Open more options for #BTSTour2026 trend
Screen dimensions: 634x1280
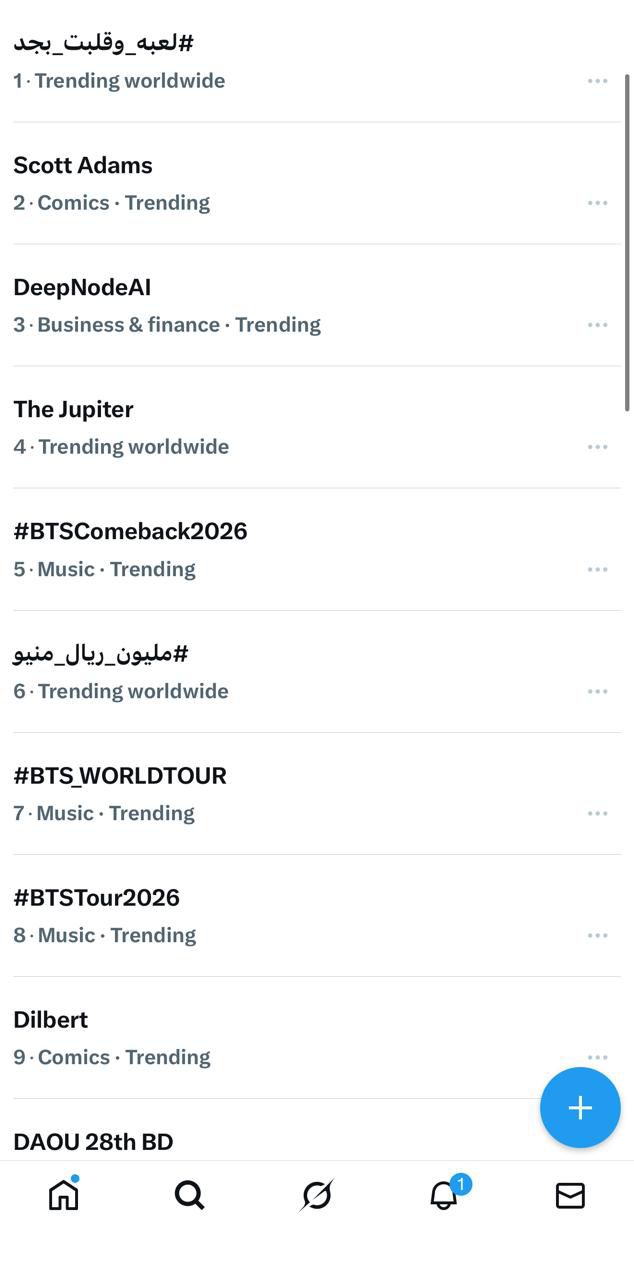[597, 935]
